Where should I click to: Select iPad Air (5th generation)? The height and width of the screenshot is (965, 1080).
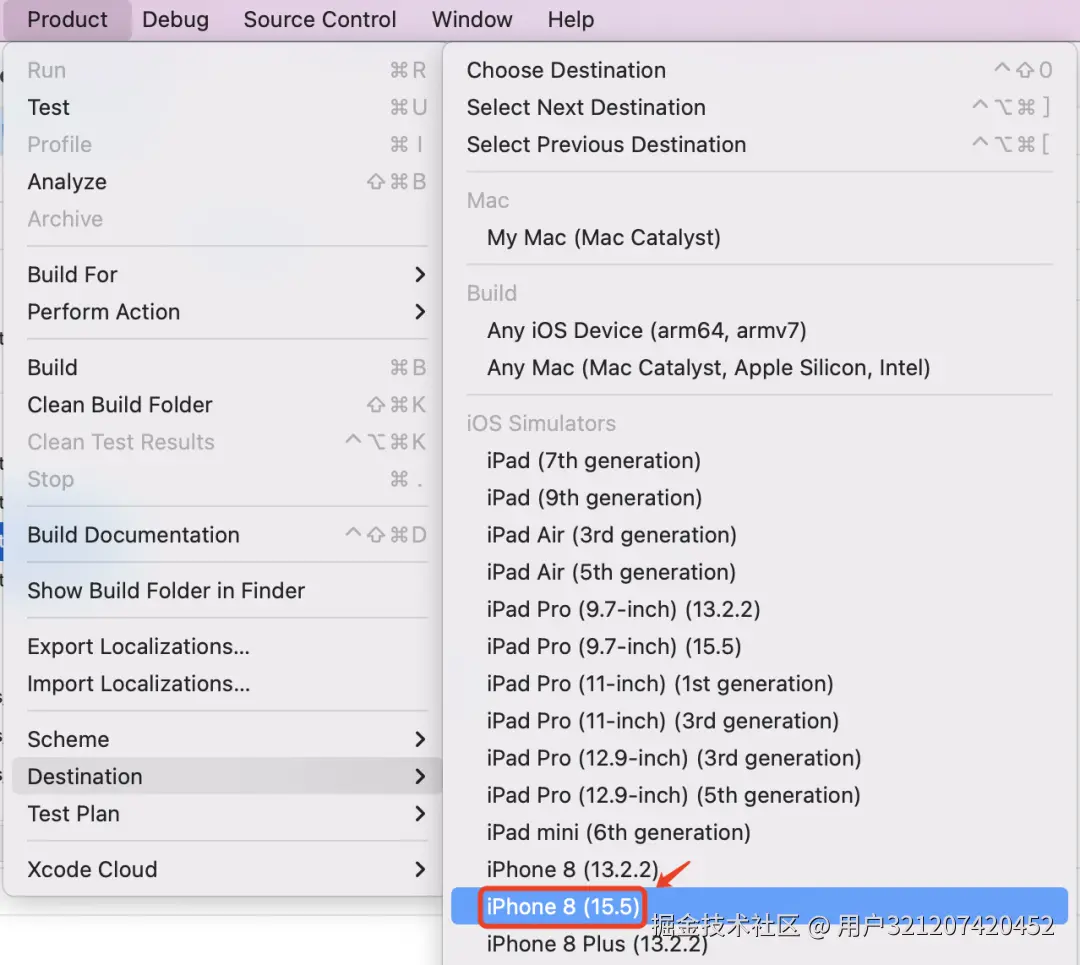[x=759, y=572]
